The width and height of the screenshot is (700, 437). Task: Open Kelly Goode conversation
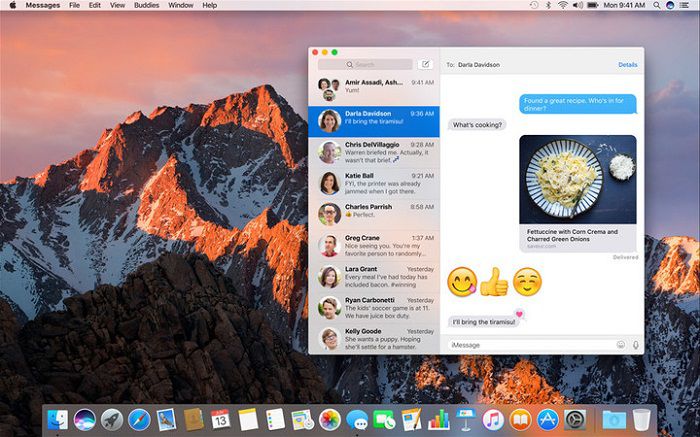[x=374, y=339]
